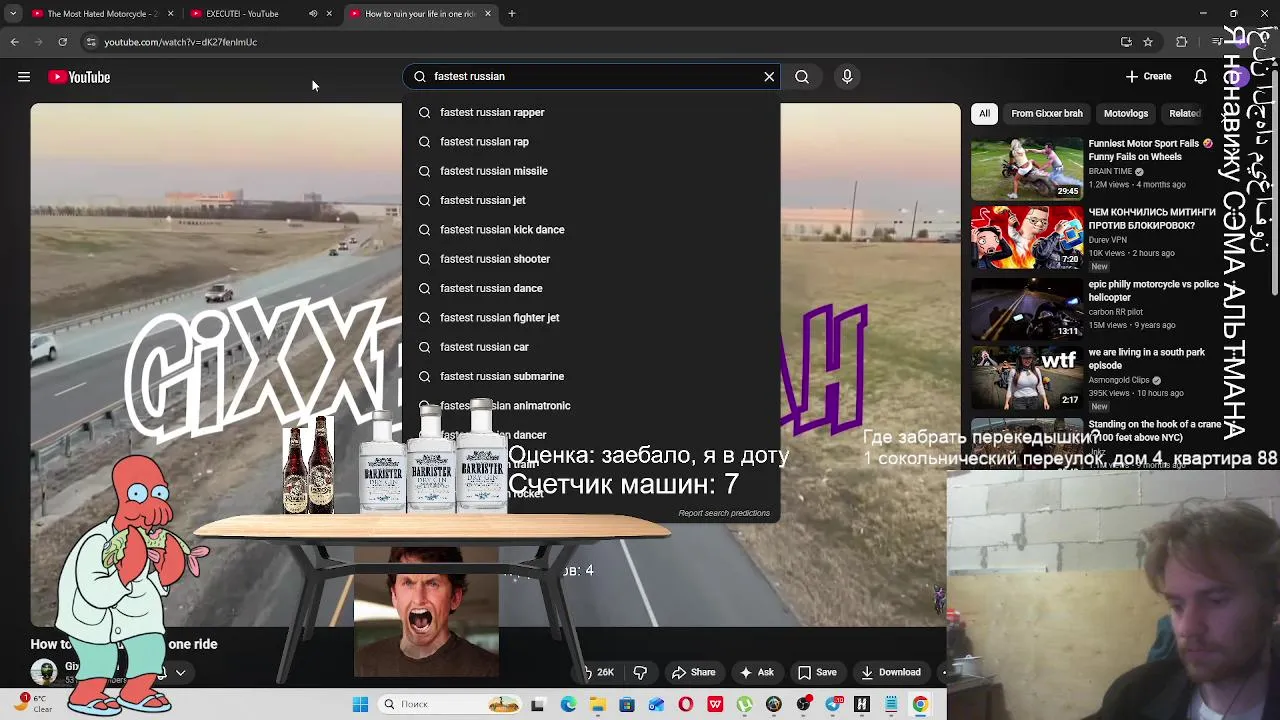Open Windows Start menu
The image size is (1280, 720).
point(360,704)
